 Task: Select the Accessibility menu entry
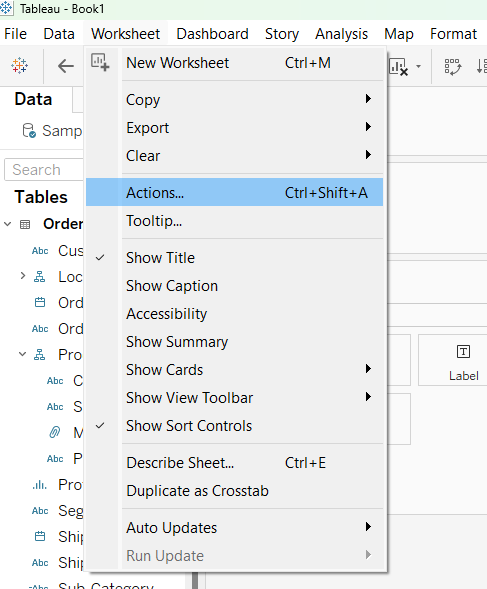point(234,314)
